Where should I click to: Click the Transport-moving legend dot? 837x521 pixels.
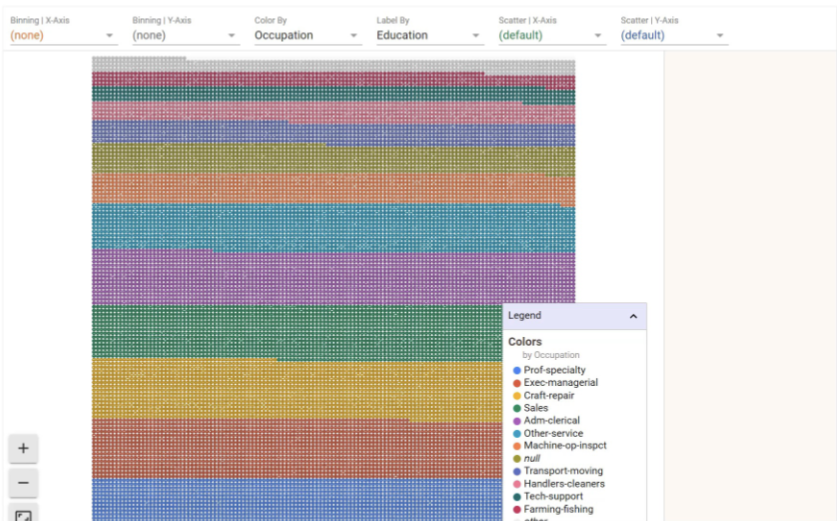point(517,471)
